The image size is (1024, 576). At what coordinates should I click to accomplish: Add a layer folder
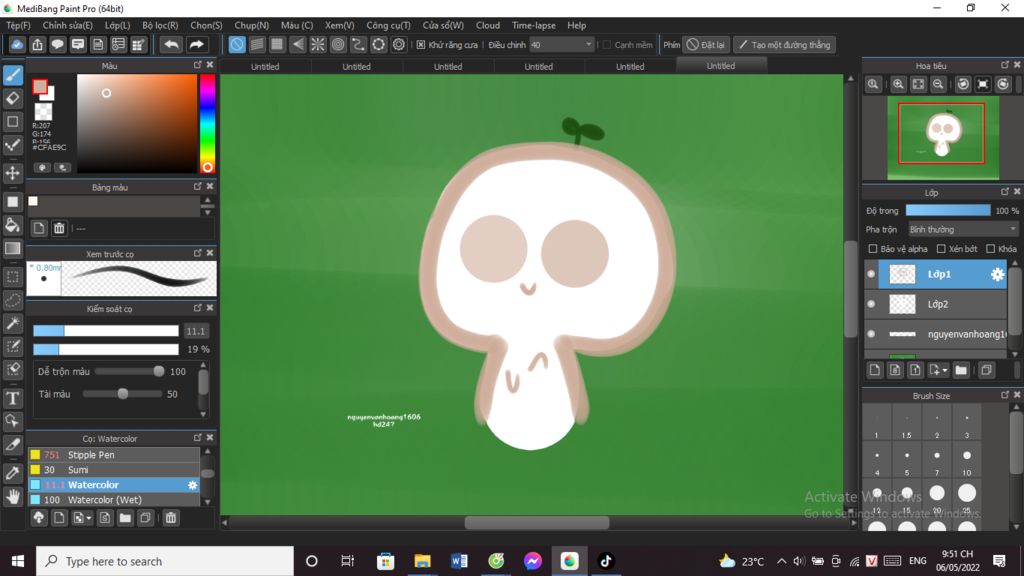(961, 370)
